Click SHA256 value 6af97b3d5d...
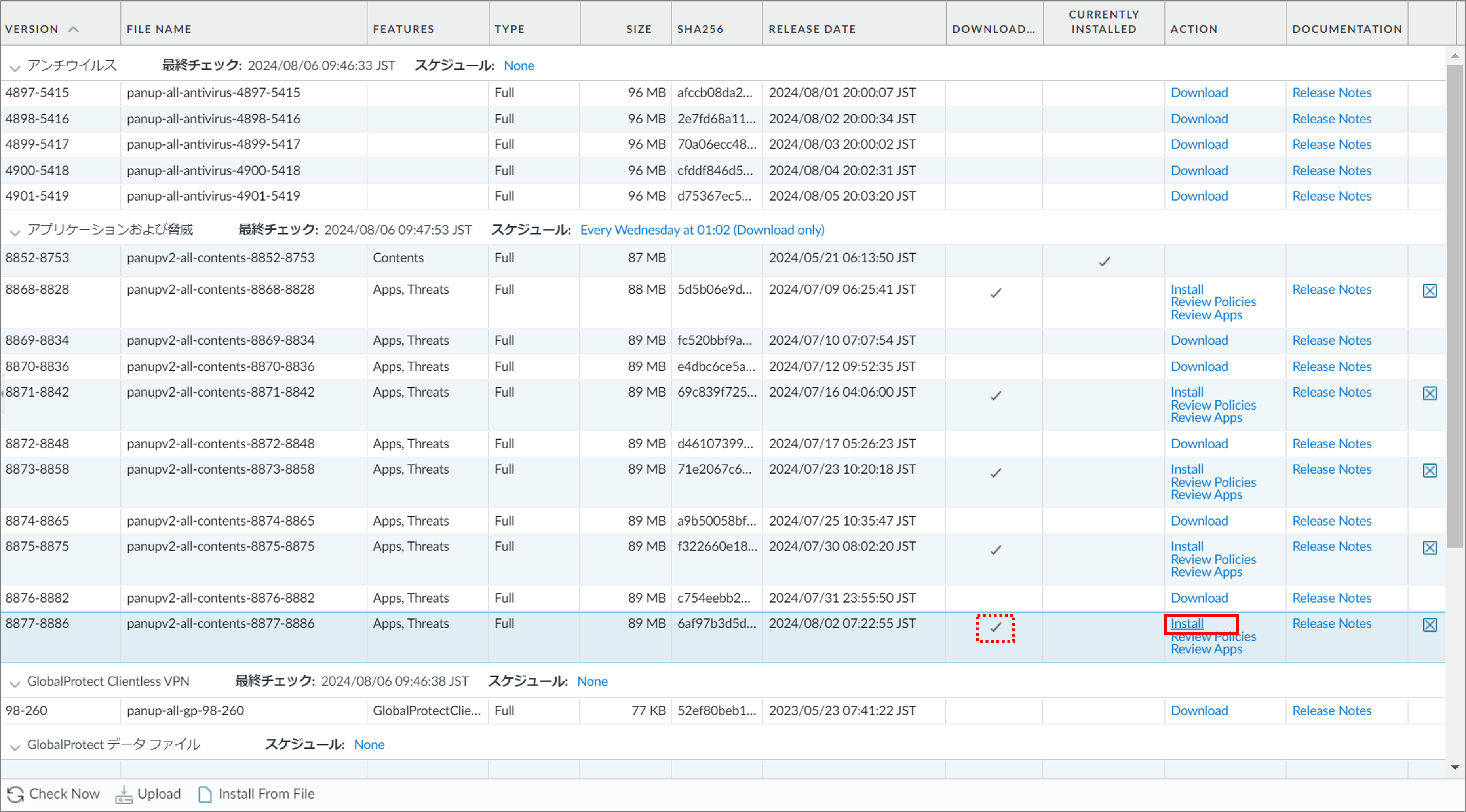Viewport: 1466px width, 812px height. click(717, 624)
